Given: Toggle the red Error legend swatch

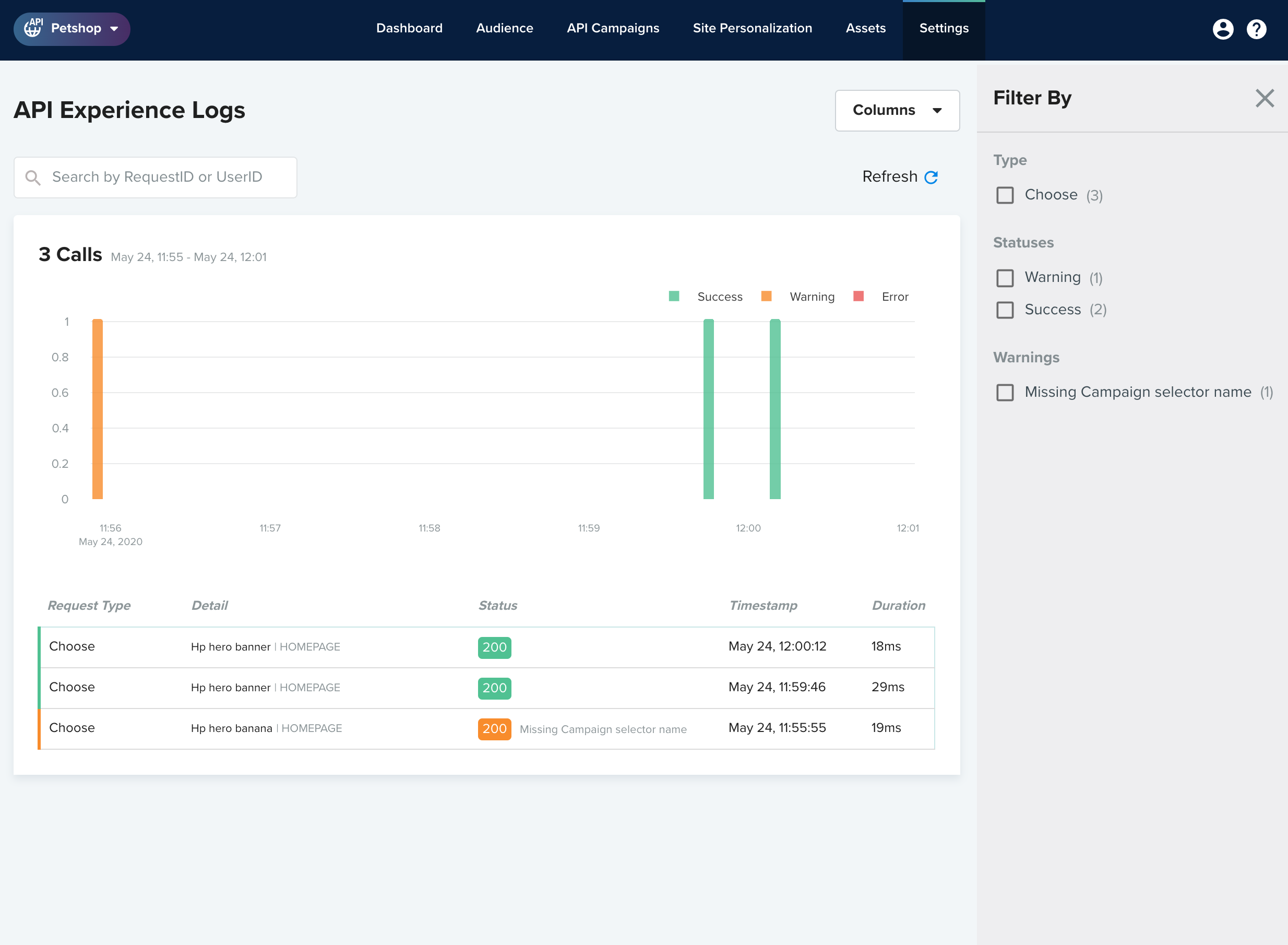Looking at the screenshot, I should pos(858,297).
